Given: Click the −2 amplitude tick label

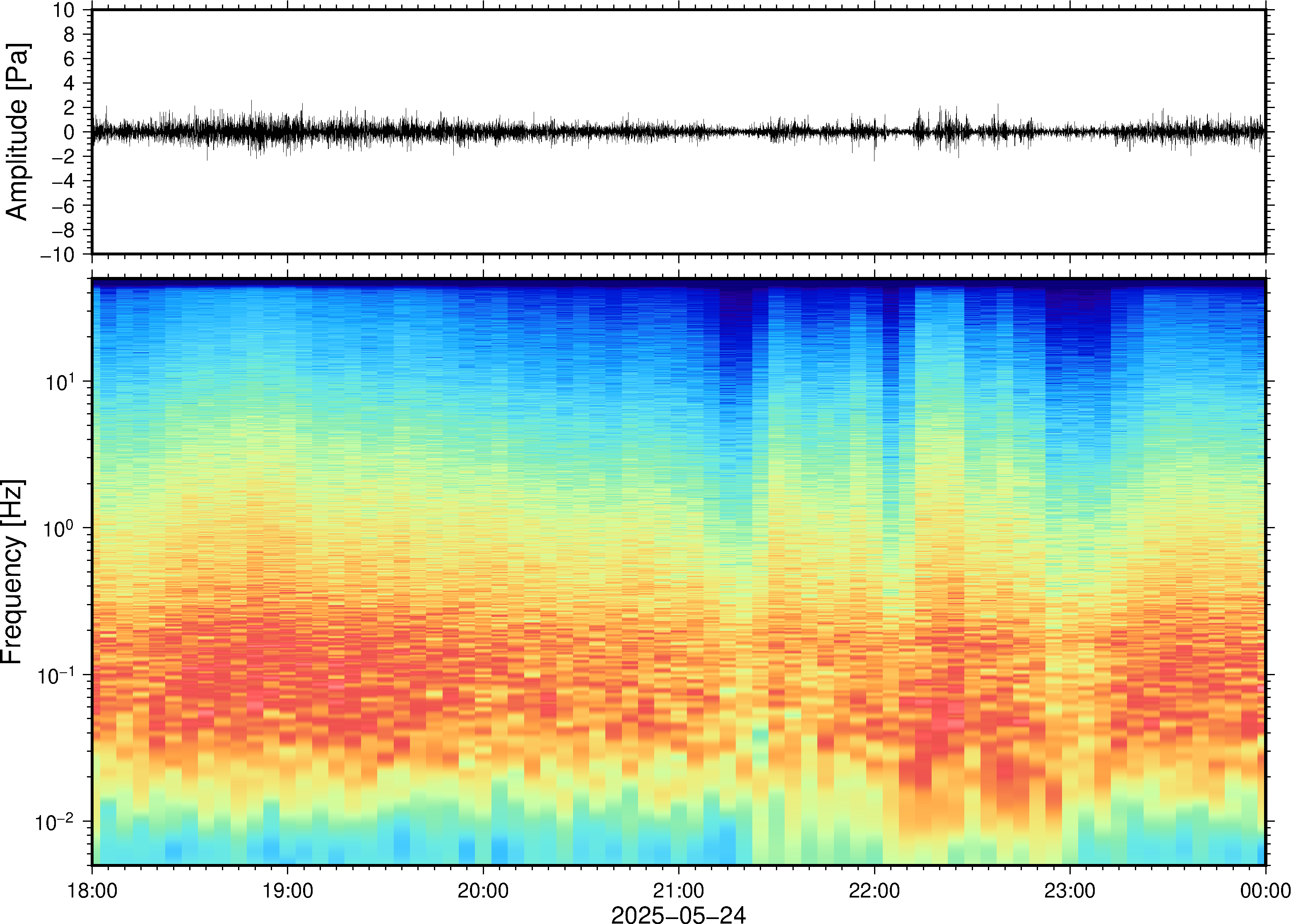Looking at the screenshot, I should pyautogui.click(x=63, y=156).
